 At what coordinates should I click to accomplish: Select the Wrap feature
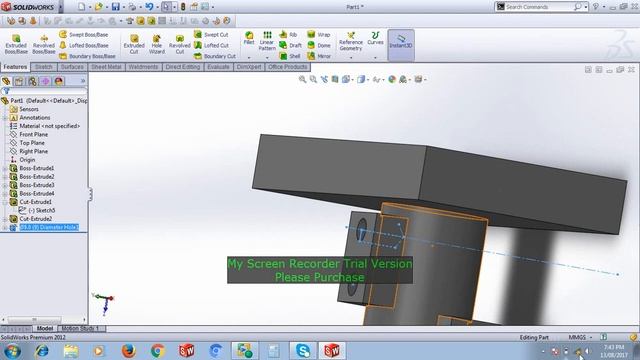[319, 35]
